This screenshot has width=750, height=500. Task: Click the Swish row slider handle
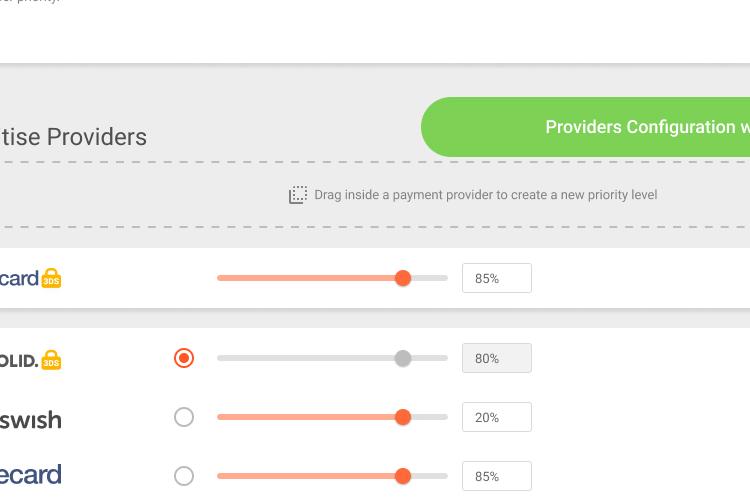(x=403, y=417)
